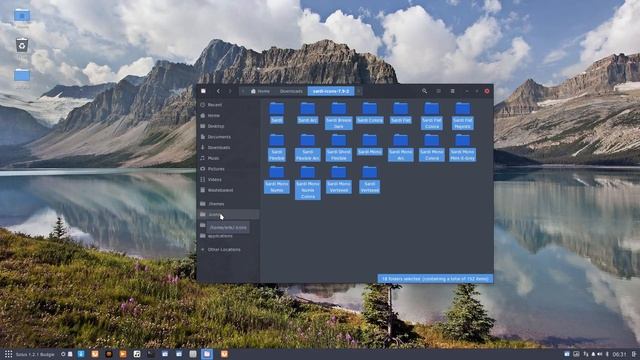Select the Sardi Mono Numix Colora folder
The height and width of the screenshot is (360, 640).
coord(308,182)
